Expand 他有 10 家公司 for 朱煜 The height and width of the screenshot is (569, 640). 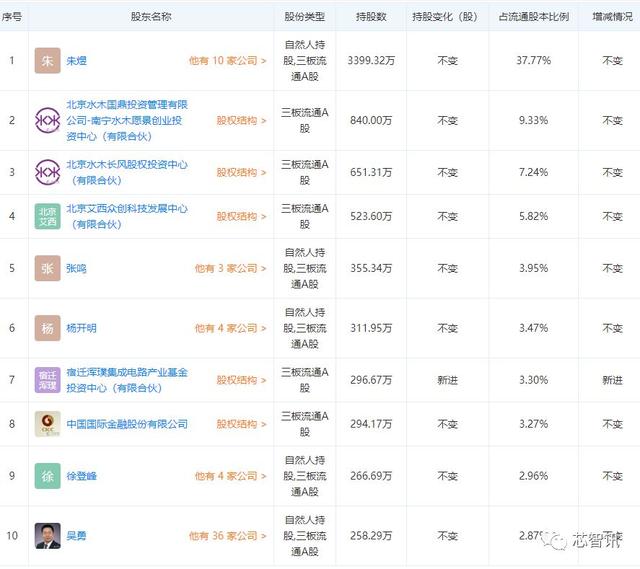[x=227, y=61]
